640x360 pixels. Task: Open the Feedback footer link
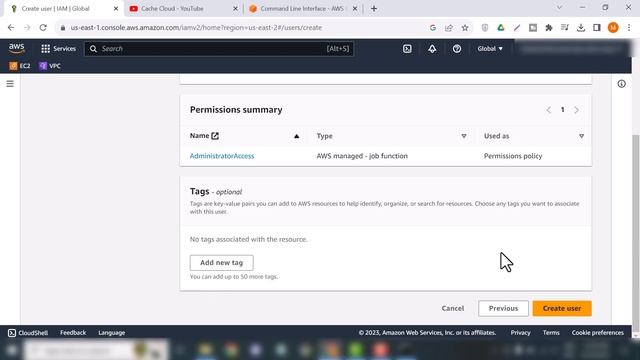(x=73, y=333)
